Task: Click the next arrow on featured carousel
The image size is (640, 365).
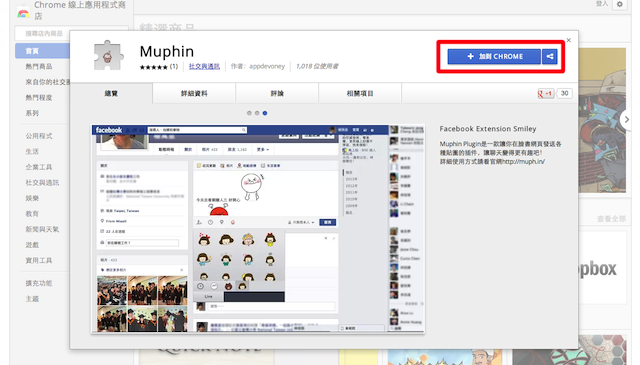Action: click(626, 119)
